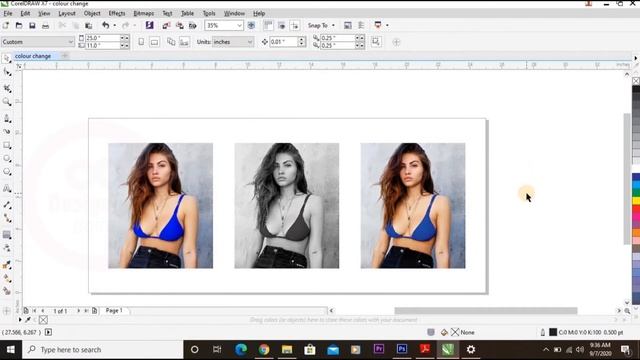Select the Text tool
The height and width of the screenshot is (360, 640).
(7, 189)
